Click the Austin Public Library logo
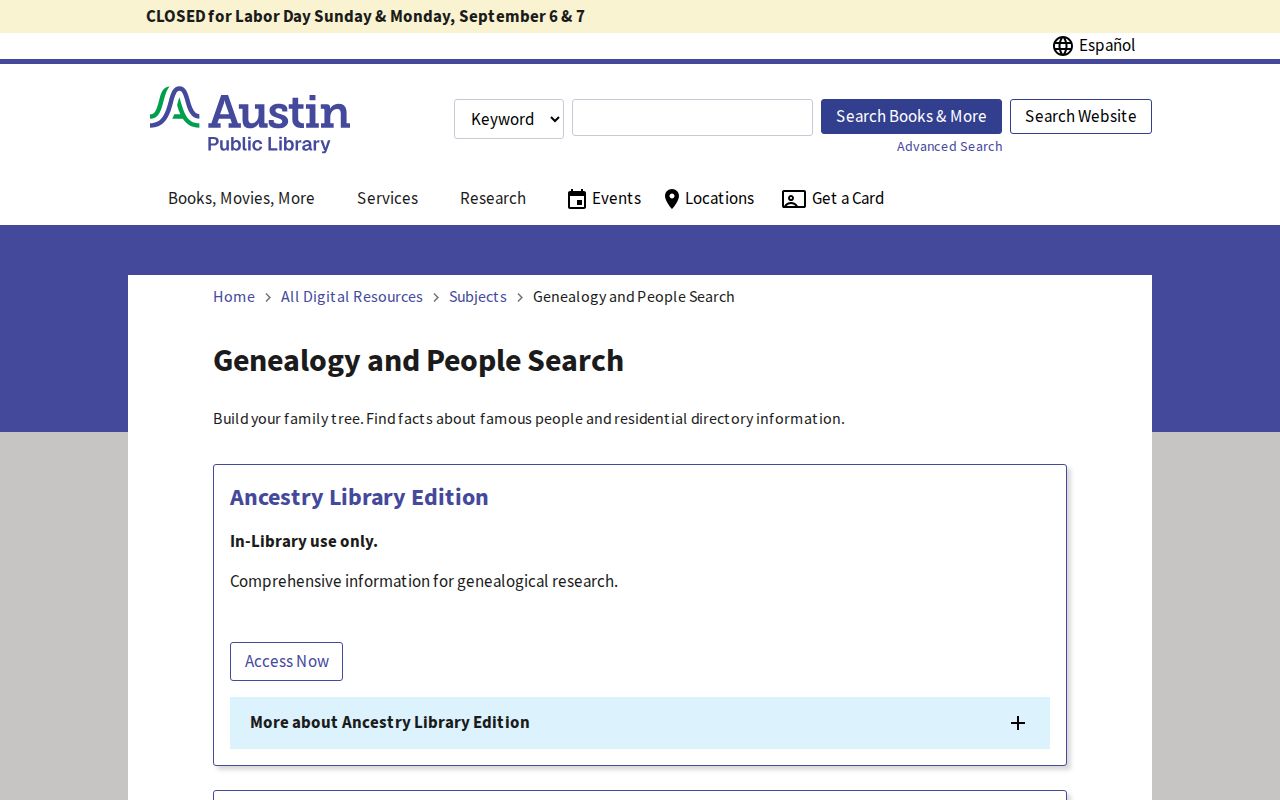1280x800 pixels. (x=250, y=119)
